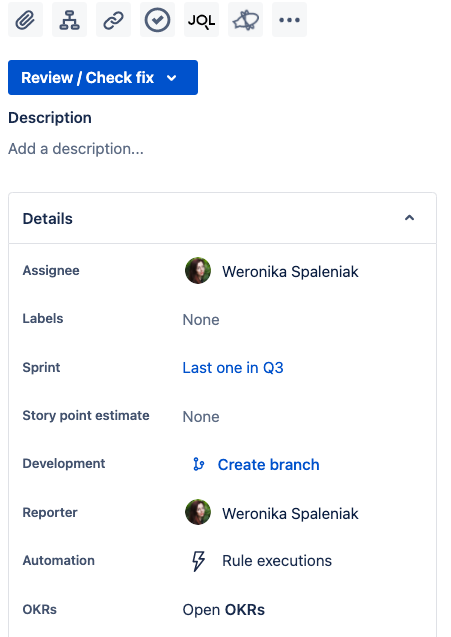This screenshot has height=637, width=451.
Task: Click the child issue hierarchy icon
Action: 69,20
